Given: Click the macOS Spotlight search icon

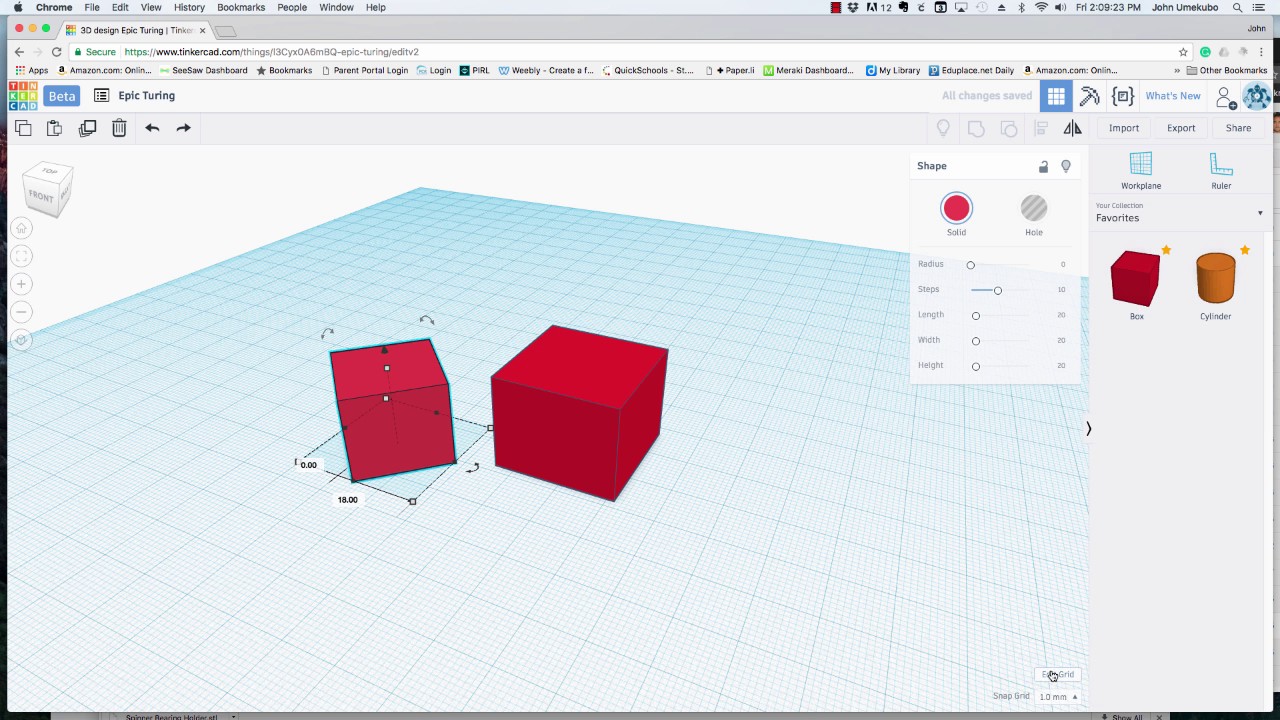Looking at the screenshot, I should coord(1237,7).
